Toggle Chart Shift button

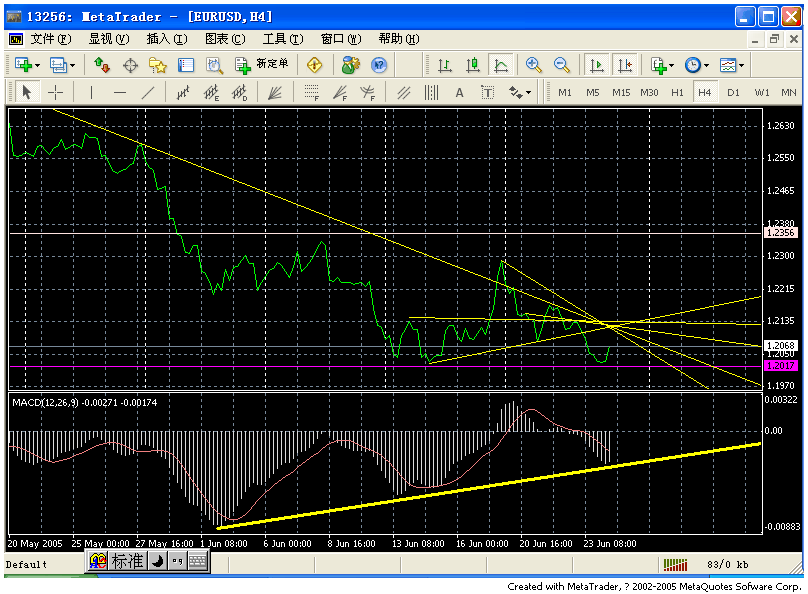tap(625, 65)
